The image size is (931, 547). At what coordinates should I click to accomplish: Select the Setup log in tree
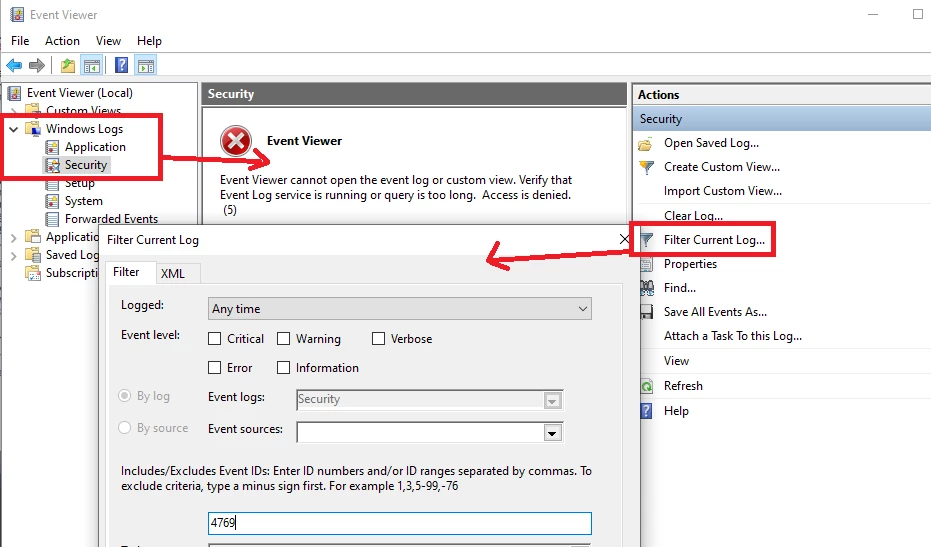click(x=80, y=183)
